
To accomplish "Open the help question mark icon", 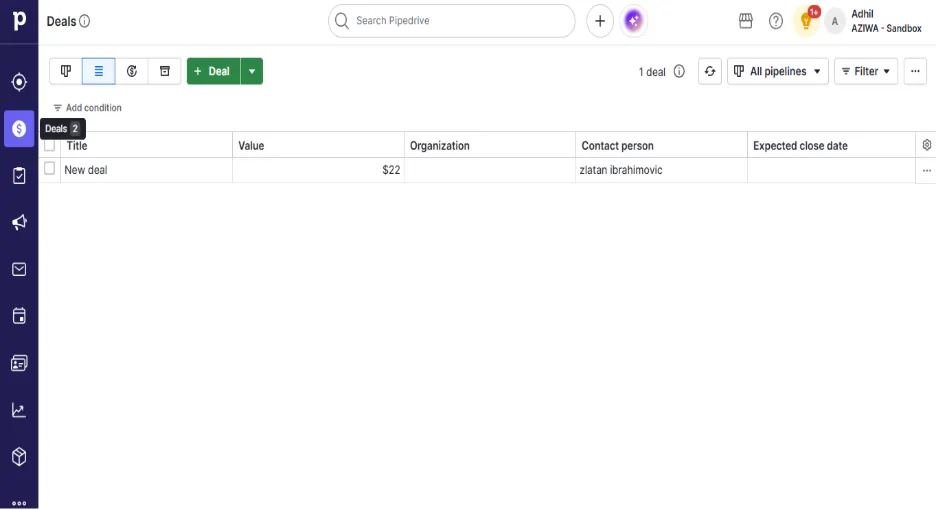I will tap(775, 21).
